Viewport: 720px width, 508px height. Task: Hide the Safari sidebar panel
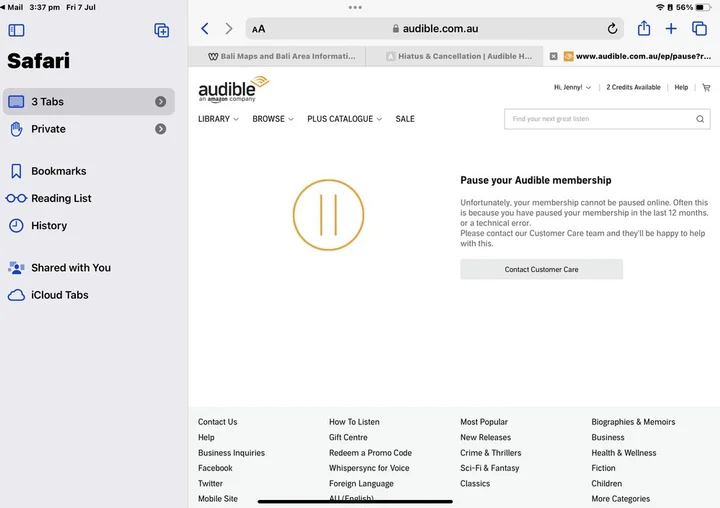16,30
